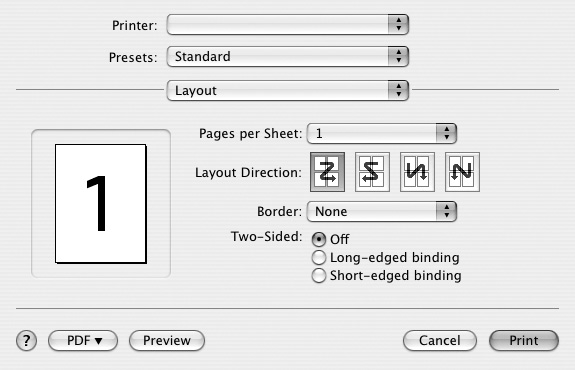Click the Border popup stepper arrows
Image resolution: width=575 pixels, height=370 pixels.
446,212
